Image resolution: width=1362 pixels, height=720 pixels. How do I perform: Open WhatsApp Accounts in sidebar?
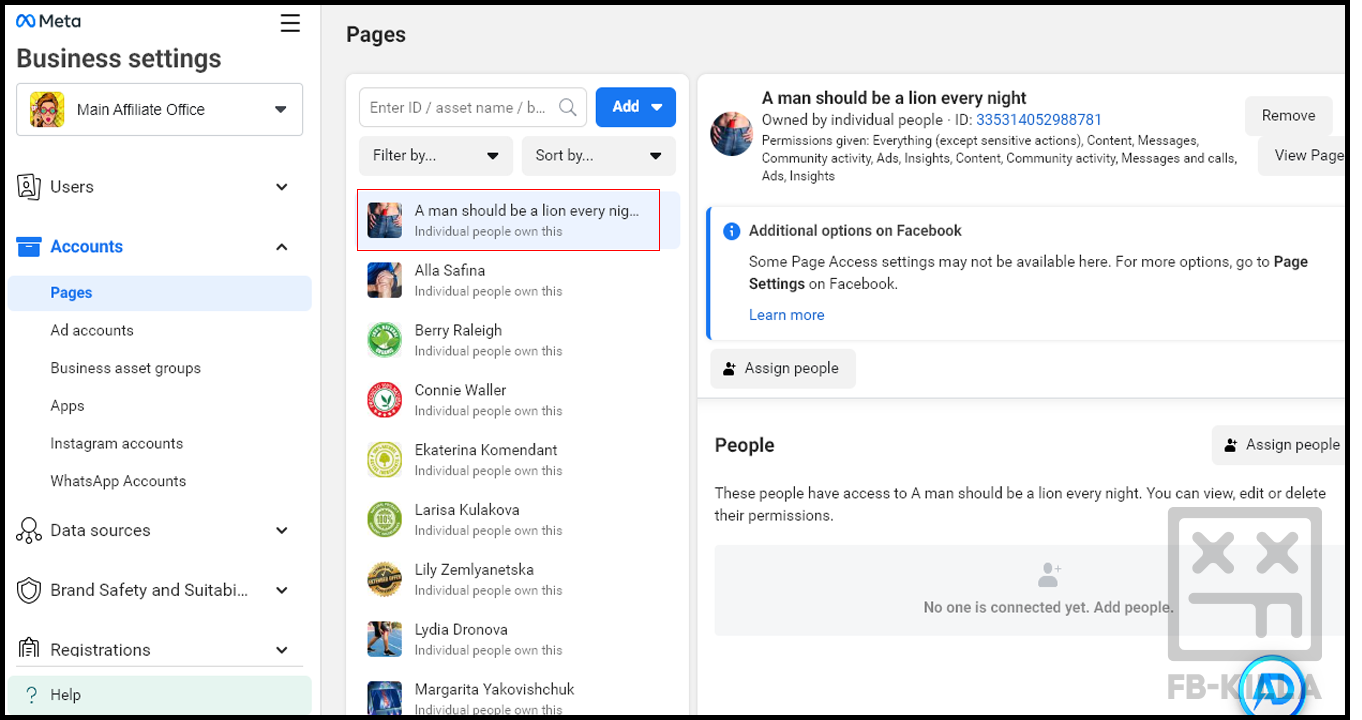point(118,481)
